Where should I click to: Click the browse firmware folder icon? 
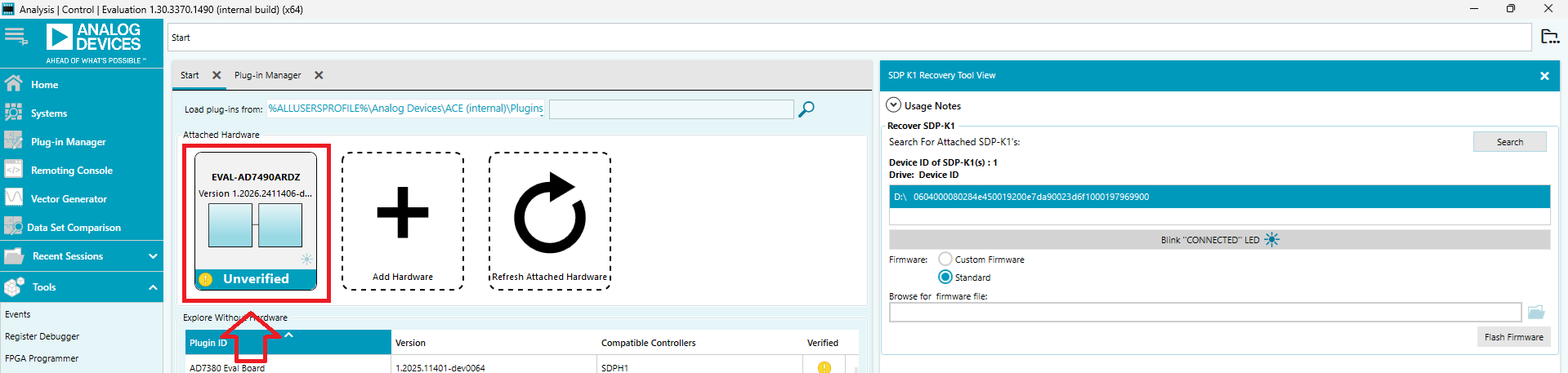point(1536,313)
